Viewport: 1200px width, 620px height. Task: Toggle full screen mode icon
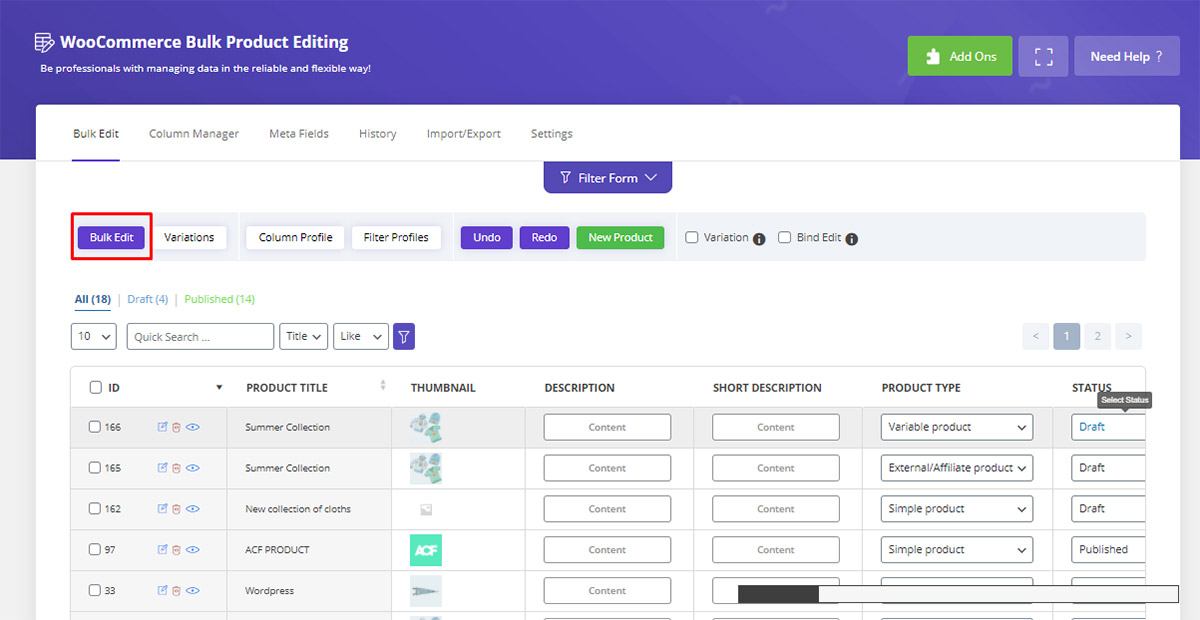tap(1043, 56)
